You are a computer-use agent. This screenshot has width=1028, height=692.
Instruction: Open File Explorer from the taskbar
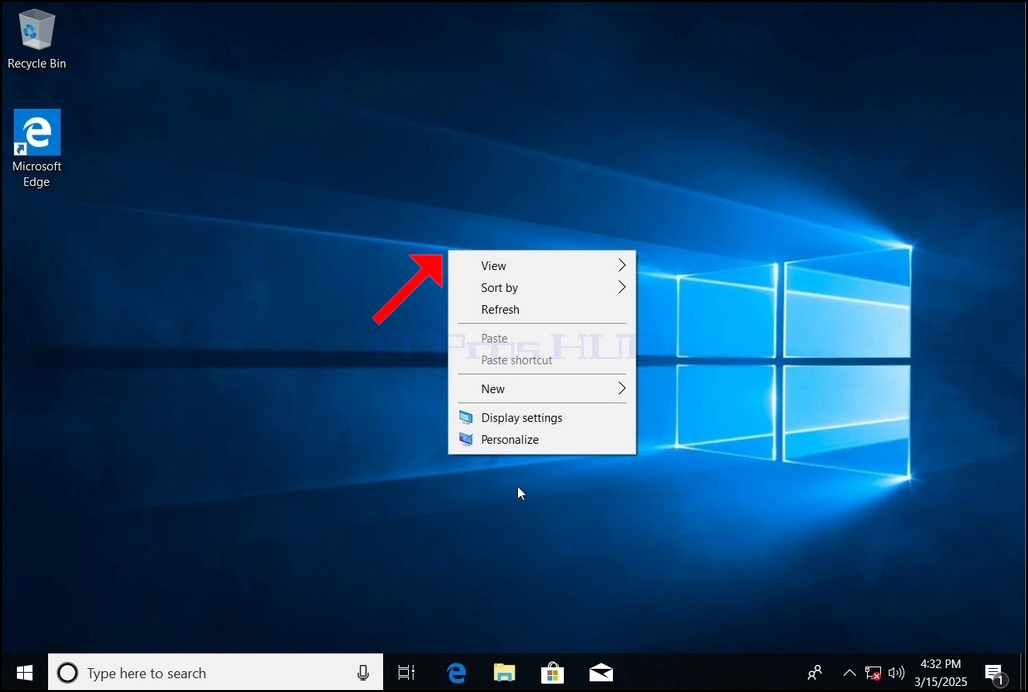click(x=504, y=672)
